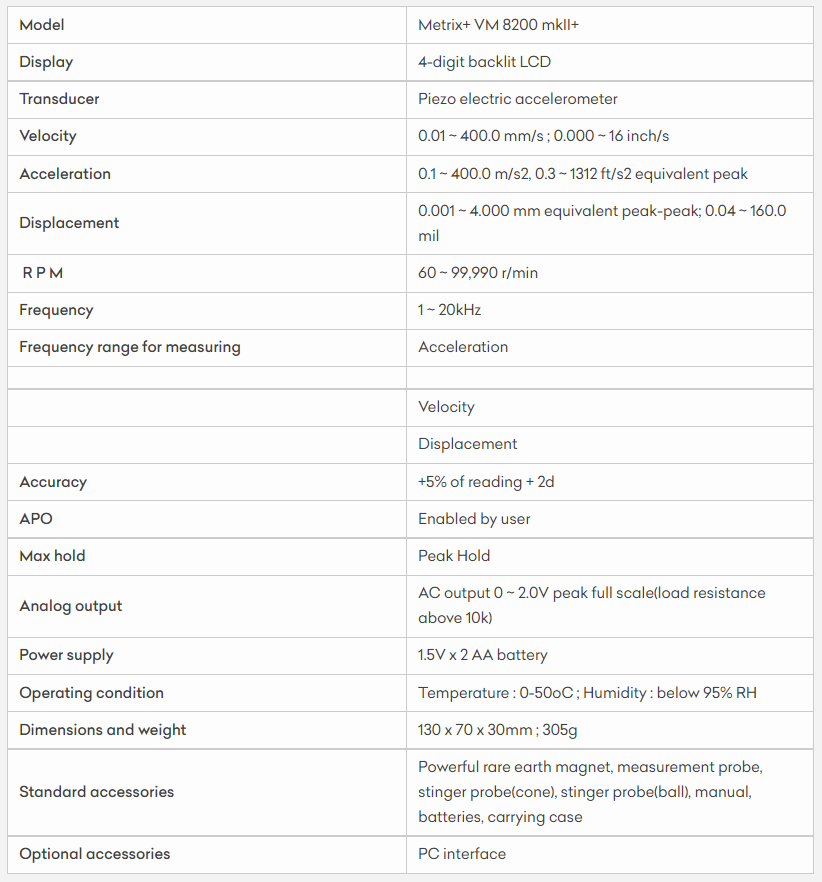822x882 pixels.
Task: Select the Metrix+ VM 8200 mkII+ text
Action: pyautogui.click(x=498, y=24)
